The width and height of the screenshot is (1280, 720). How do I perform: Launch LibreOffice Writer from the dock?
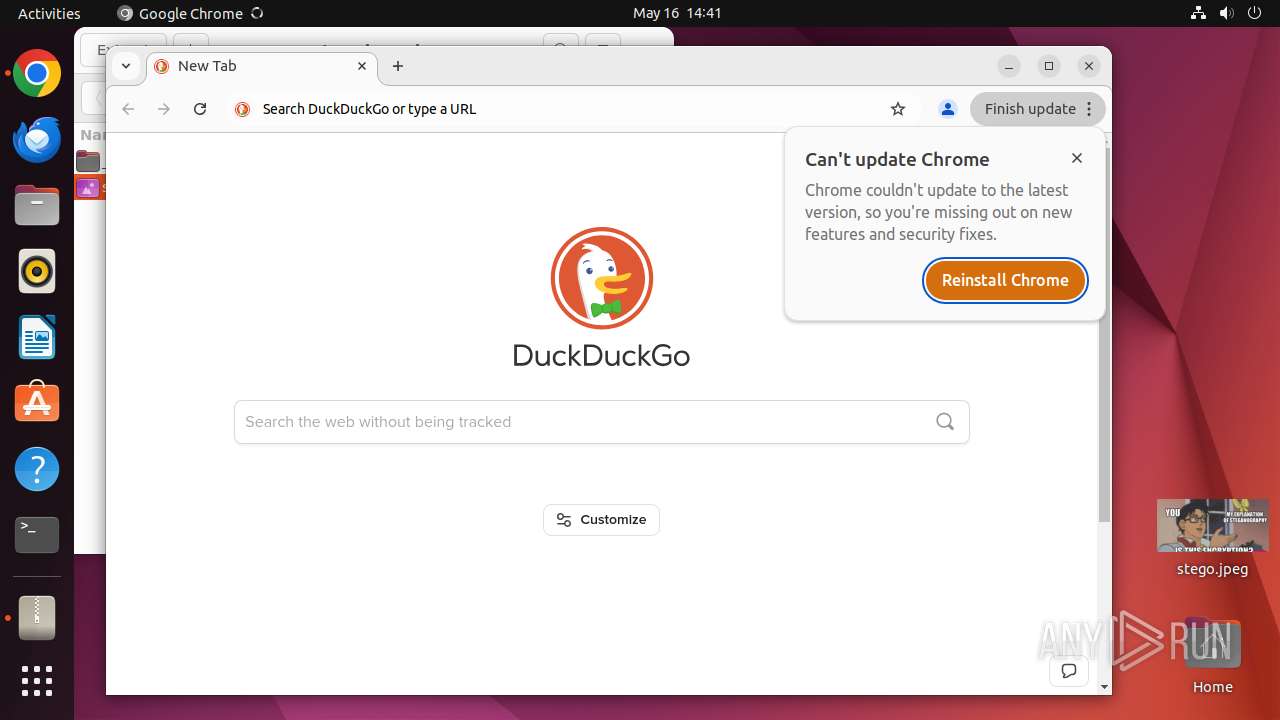(x=37, y=337)
